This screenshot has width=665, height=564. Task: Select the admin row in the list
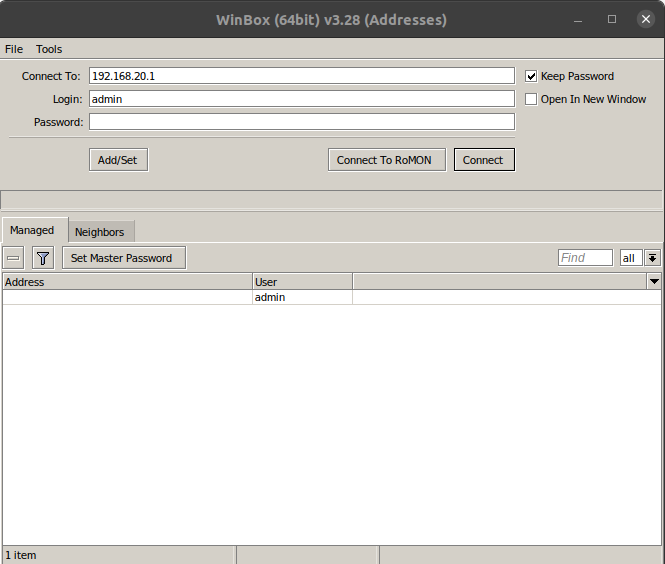click(x=270, y=297)
